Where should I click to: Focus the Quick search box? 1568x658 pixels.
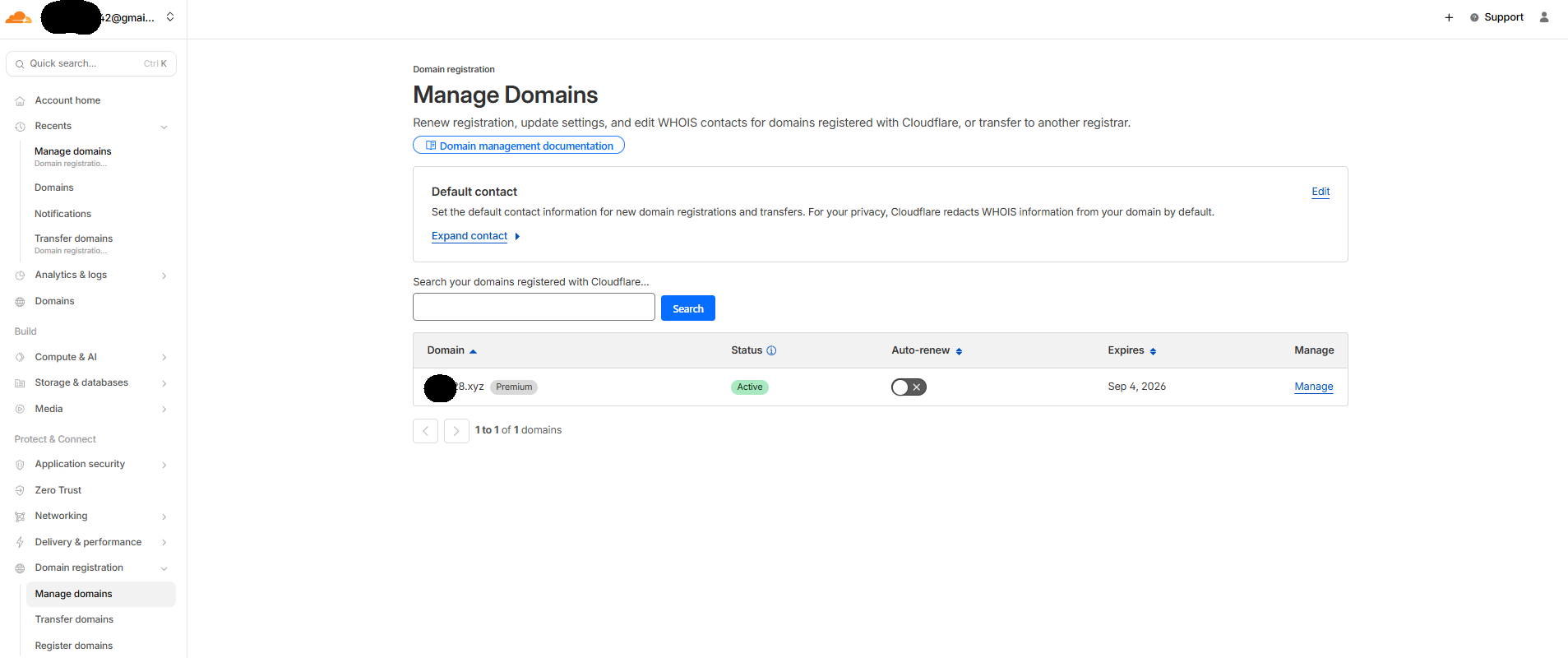pyautogui.click(x=91, y=64)
